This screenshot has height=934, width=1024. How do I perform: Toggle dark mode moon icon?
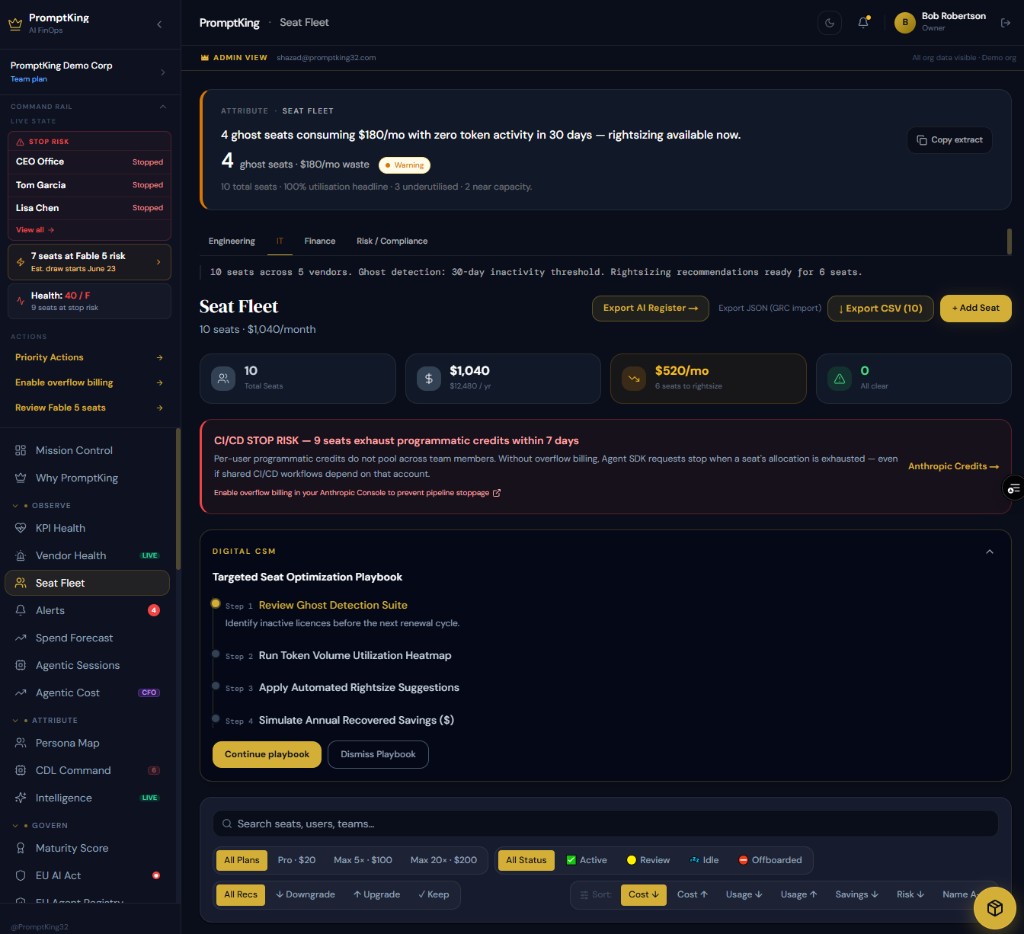[829, 23]
